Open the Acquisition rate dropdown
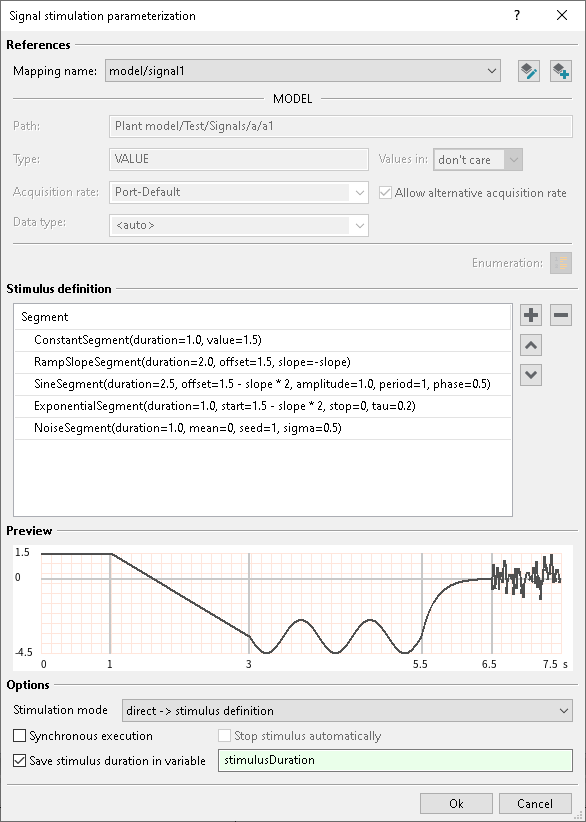This screenshot has width=586, height=822. [238, 192]
